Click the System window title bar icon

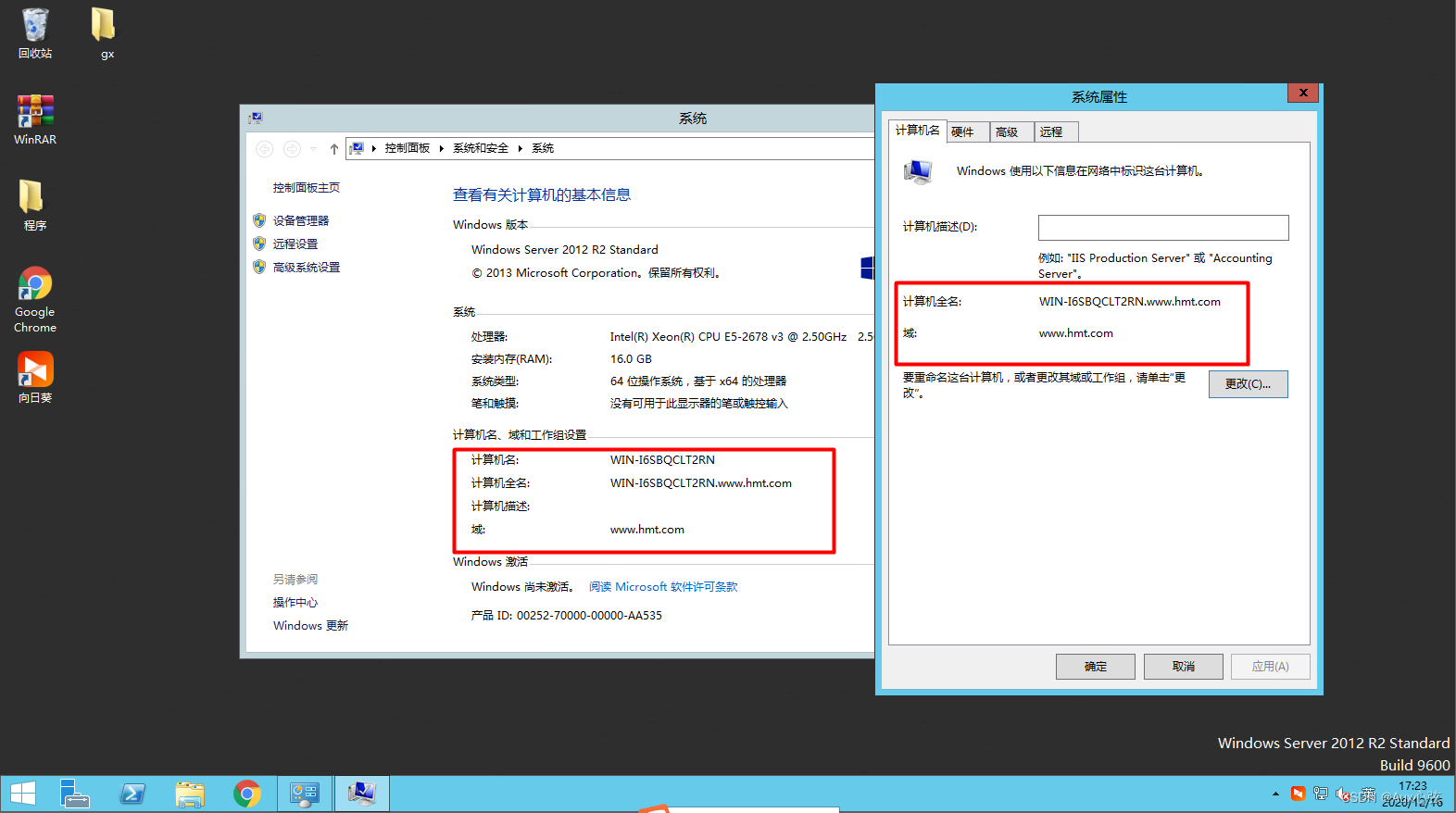[x=256, y=118]
